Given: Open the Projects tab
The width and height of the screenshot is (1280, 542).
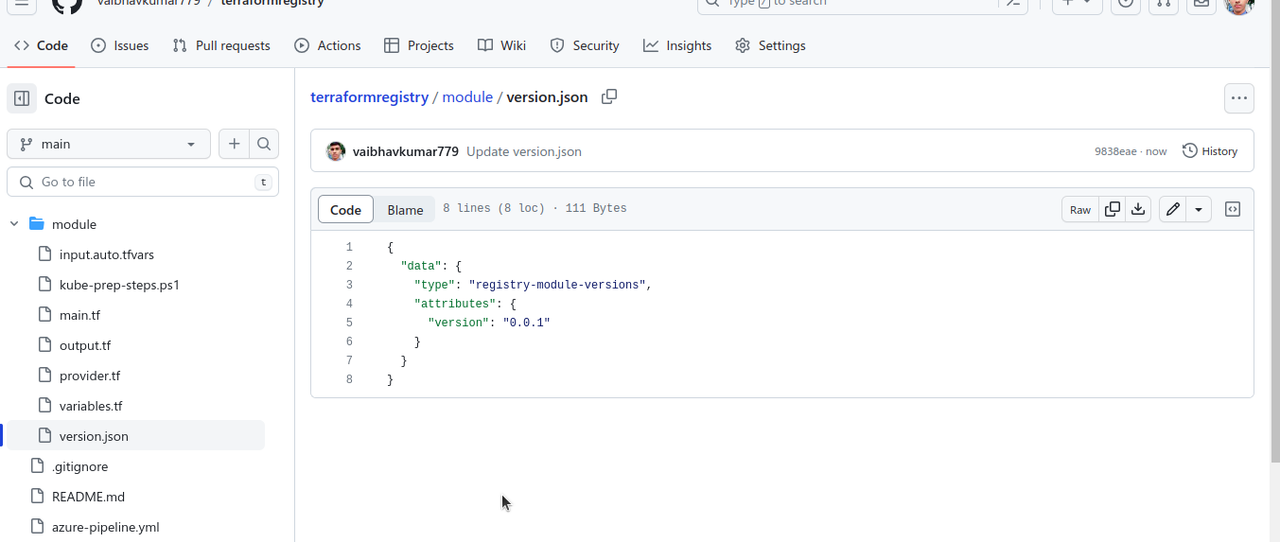Looking at the screenshot, I should 419,46.
